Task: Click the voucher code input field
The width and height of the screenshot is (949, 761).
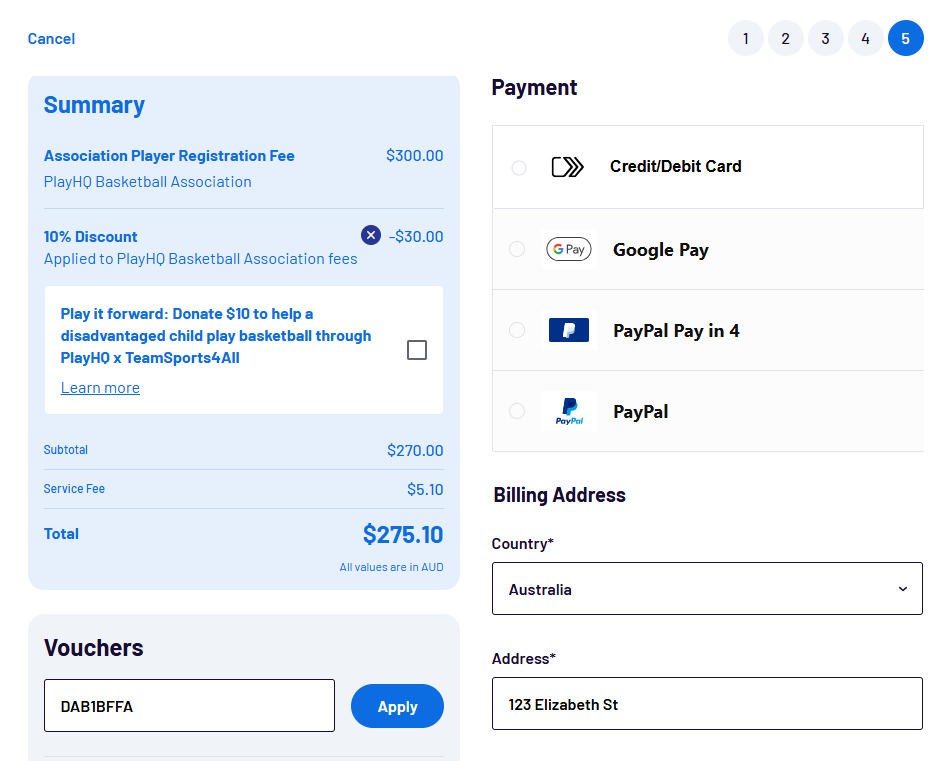Action: pos(189,706)
